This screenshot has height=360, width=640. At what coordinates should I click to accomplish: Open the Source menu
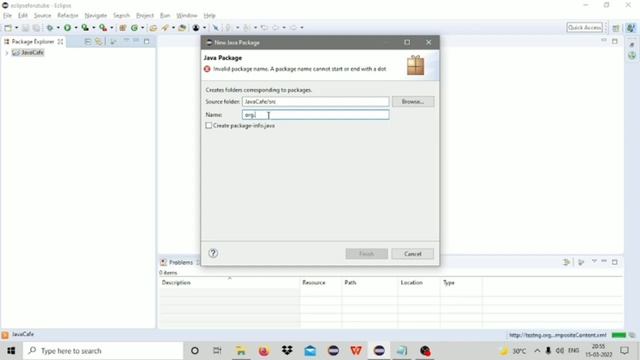tap(42, 16)
